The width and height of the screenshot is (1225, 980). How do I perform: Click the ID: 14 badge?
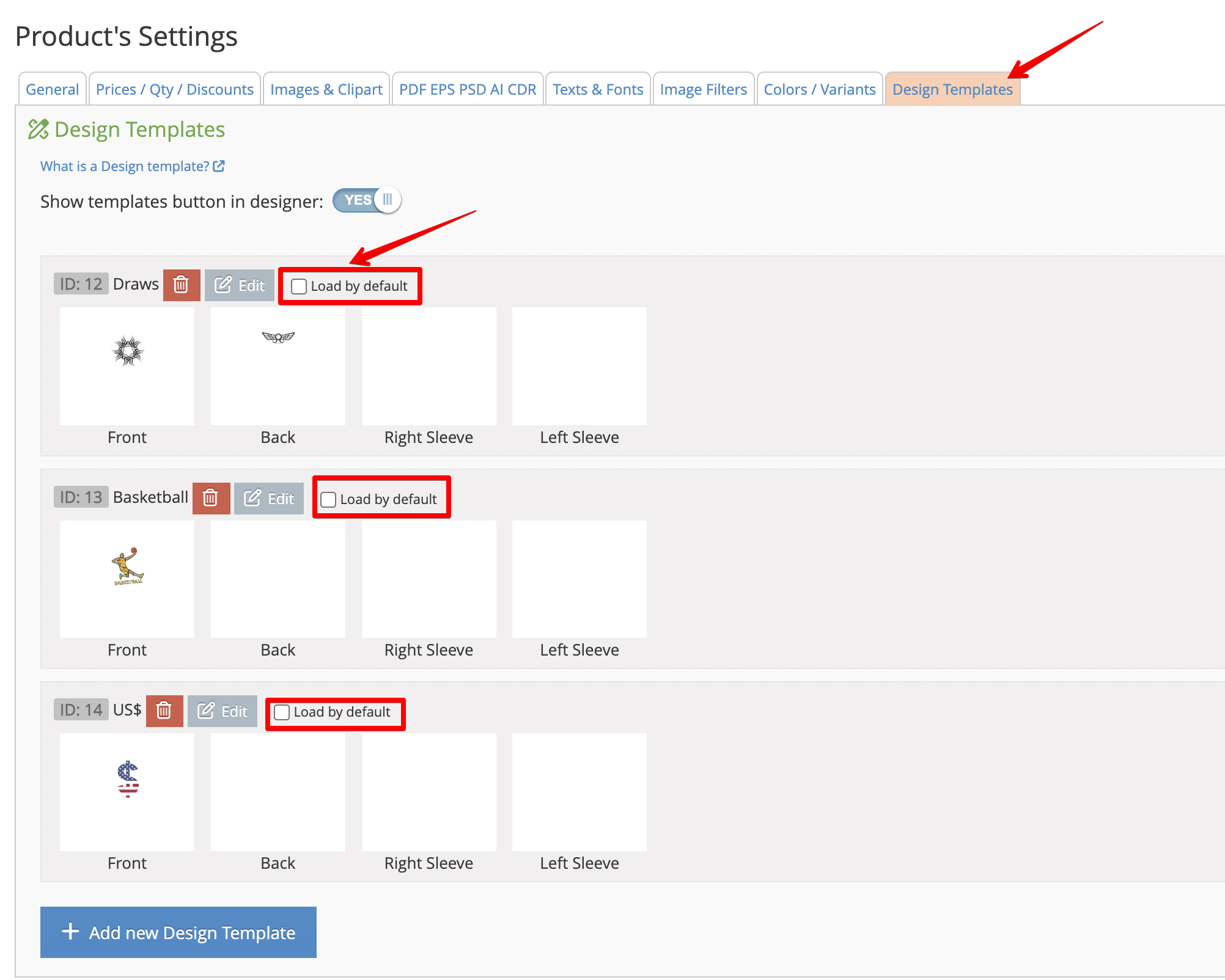pos(81,710)
